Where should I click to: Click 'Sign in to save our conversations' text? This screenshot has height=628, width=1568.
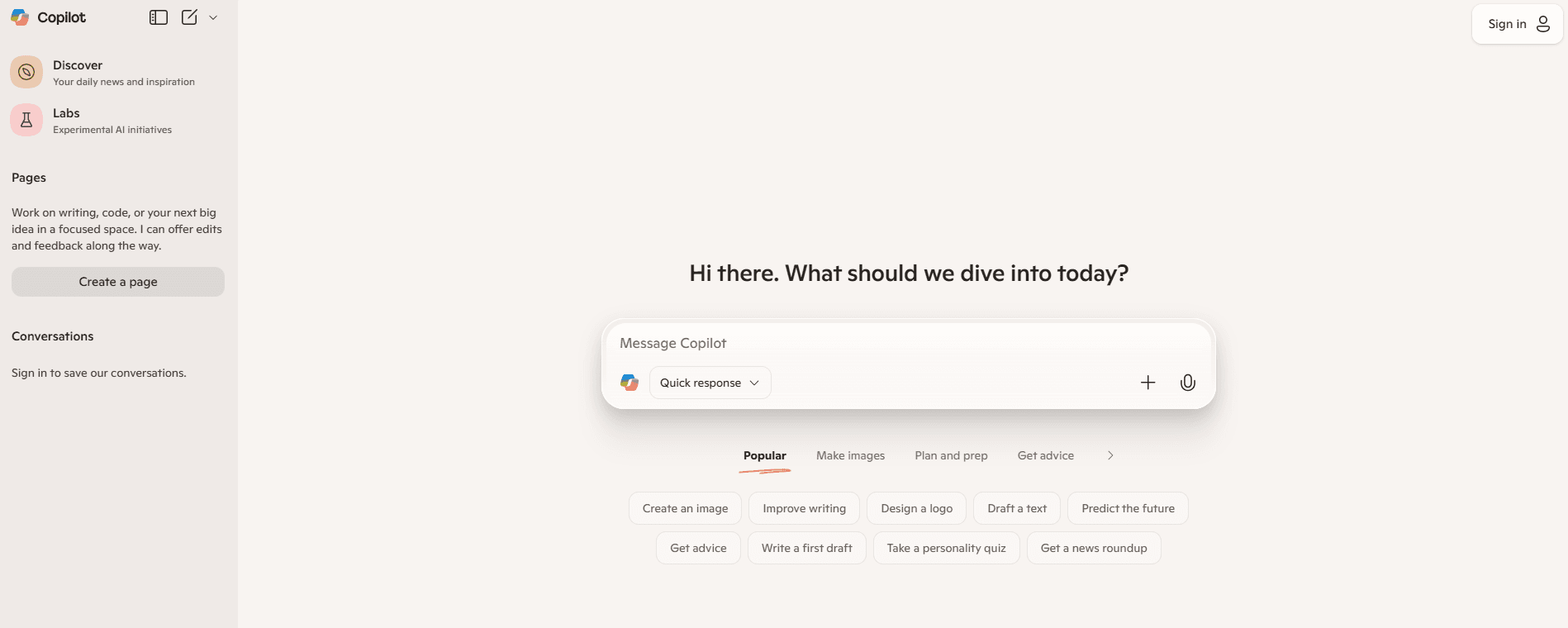99,373
